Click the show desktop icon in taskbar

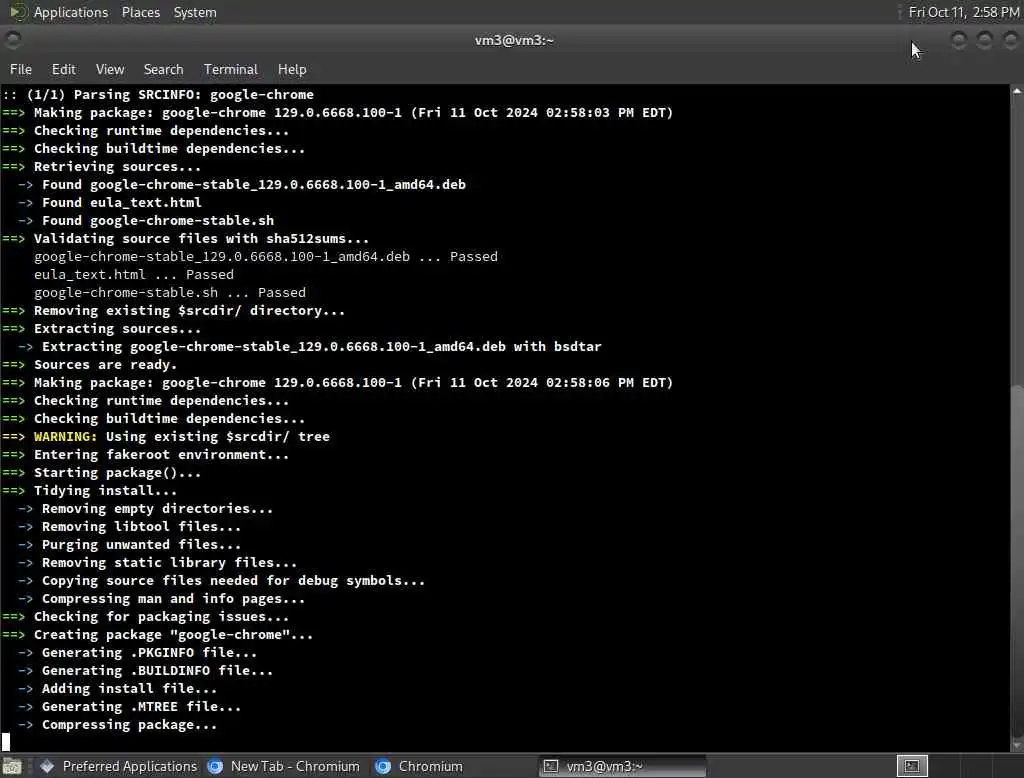(x=12, y=766)
